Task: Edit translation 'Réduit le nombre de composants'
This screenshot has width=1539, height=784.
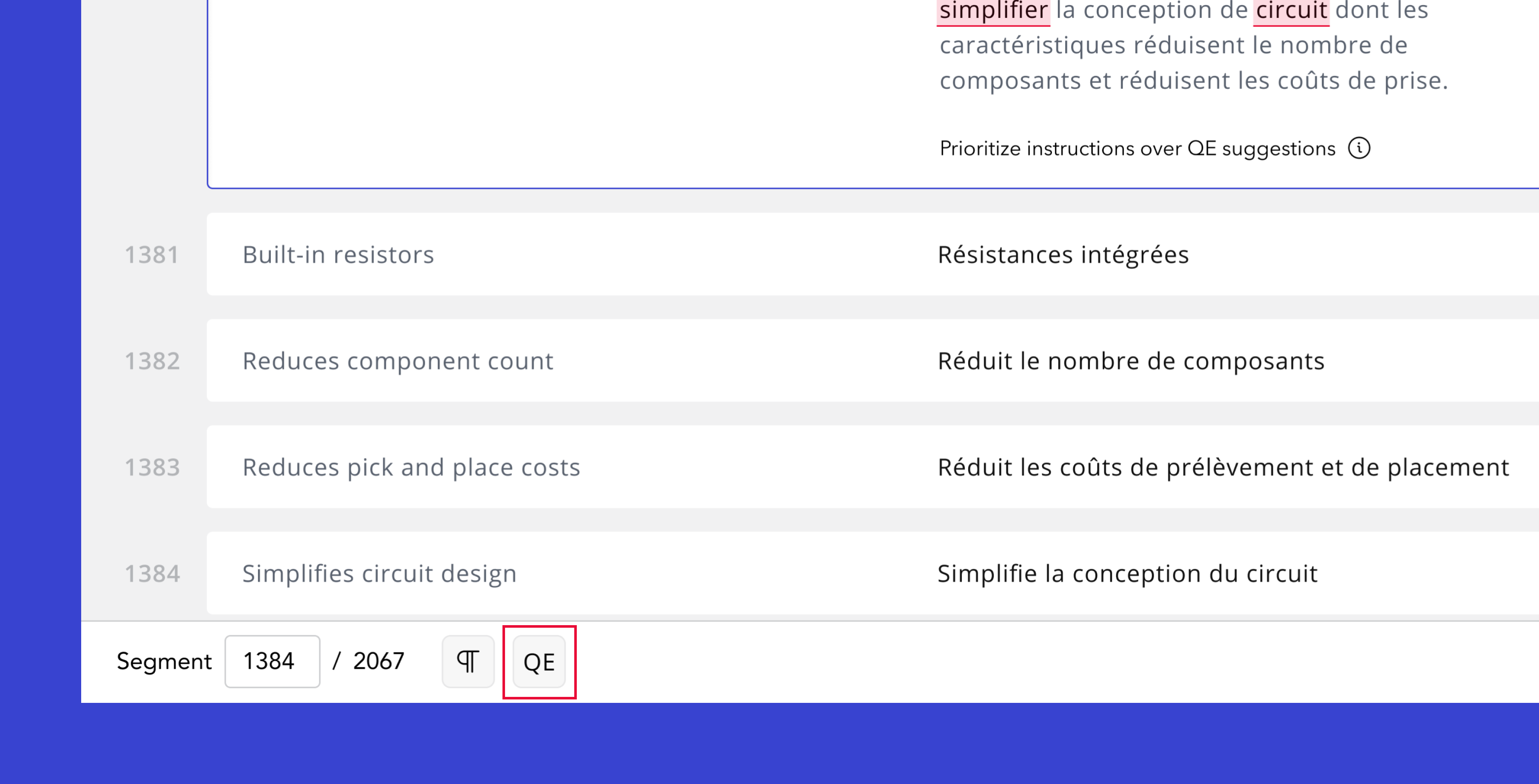Action: pos(1131,361)
